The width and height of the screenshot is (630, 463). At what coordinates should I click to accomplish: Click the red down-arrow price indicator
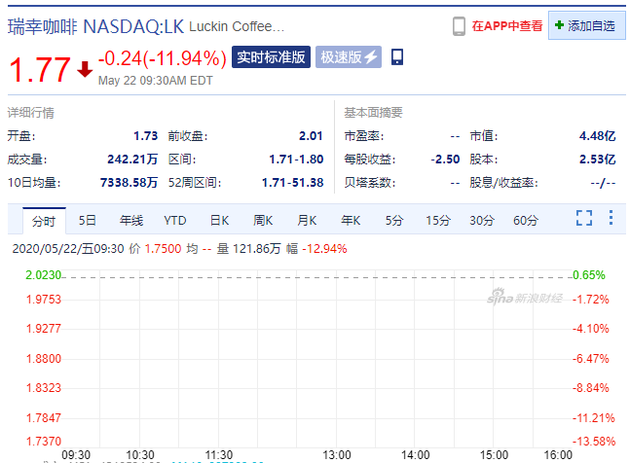(x=85, y=70)
